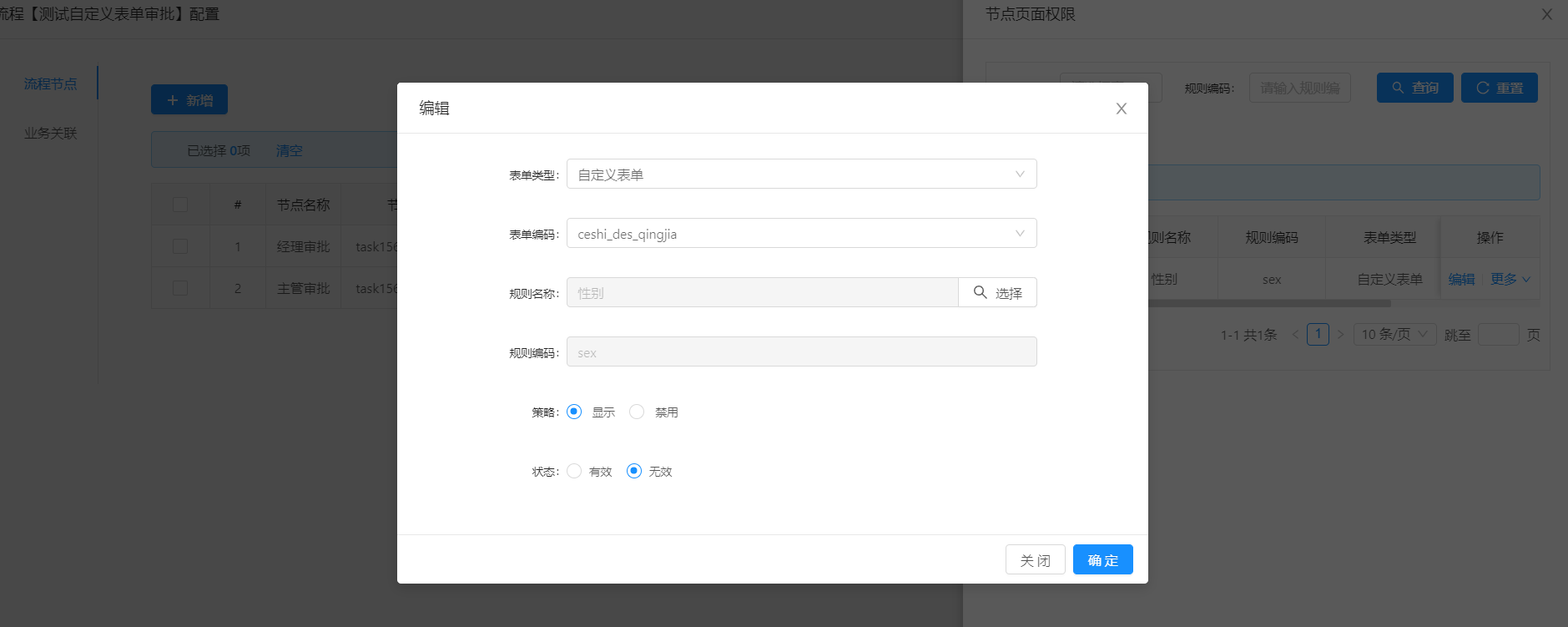This screenshot has height=627, width=1568.
Task: Expand the 更多 dropdown in the rule row
Action: pyautogui.click(x=1510, y=279)
